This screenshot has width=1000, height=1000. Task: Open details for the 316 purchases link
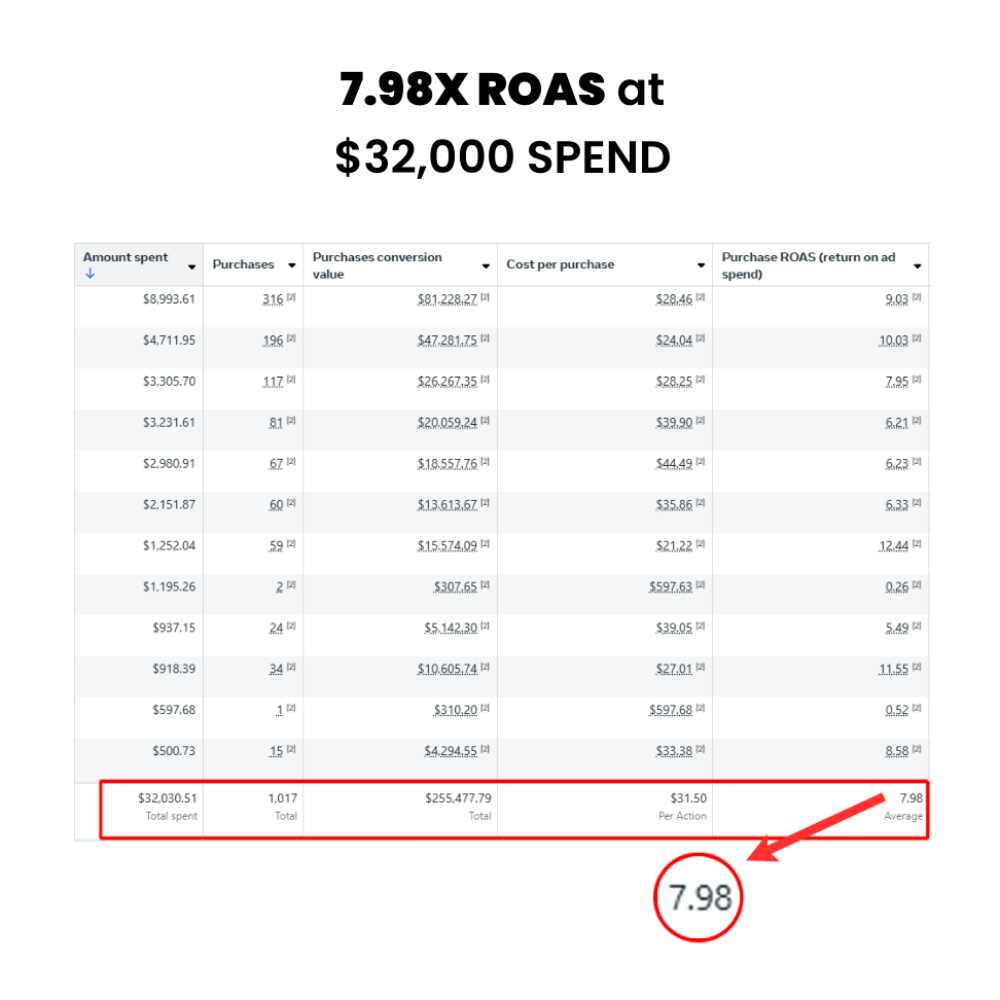click(x=272, y=299)
